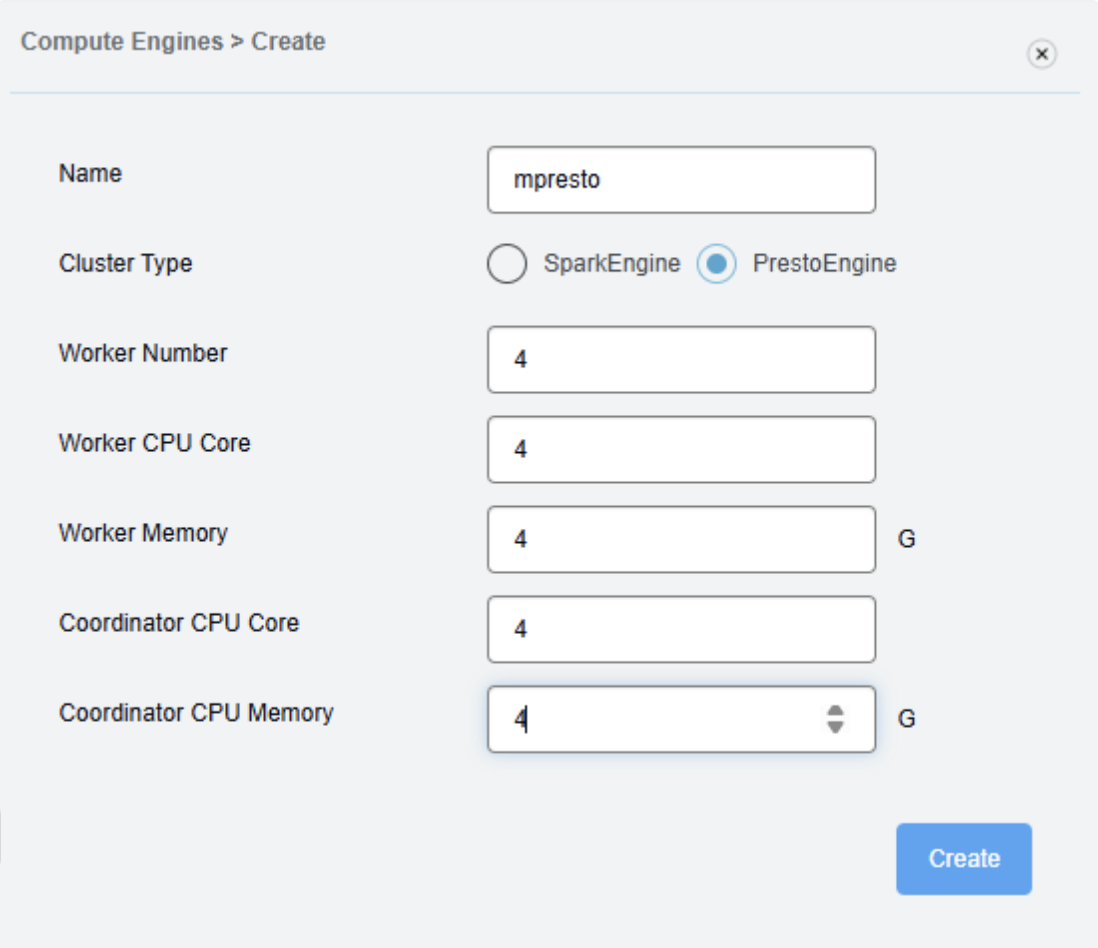Screen dimensions: 1098x948
Task: Select the Worker Memory input box
Action: [x=681, y=539]
